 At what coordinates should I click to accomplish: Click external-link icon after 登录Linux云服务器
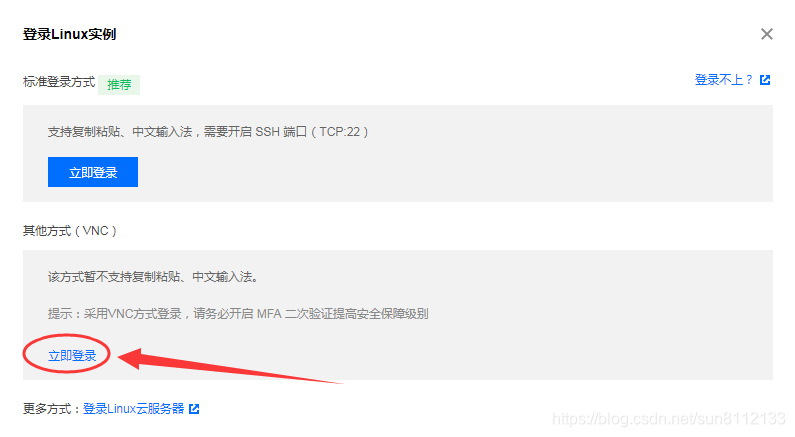[x=194, y=409]
